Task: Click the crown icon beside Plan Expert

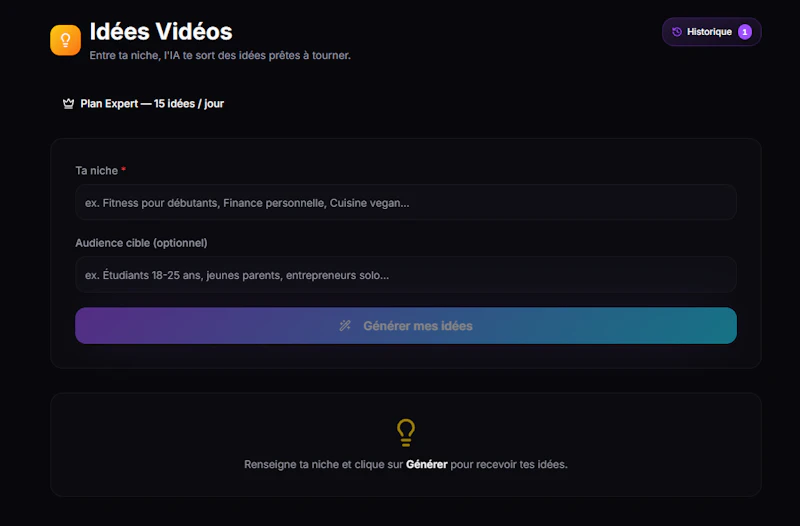Action: 68,104
